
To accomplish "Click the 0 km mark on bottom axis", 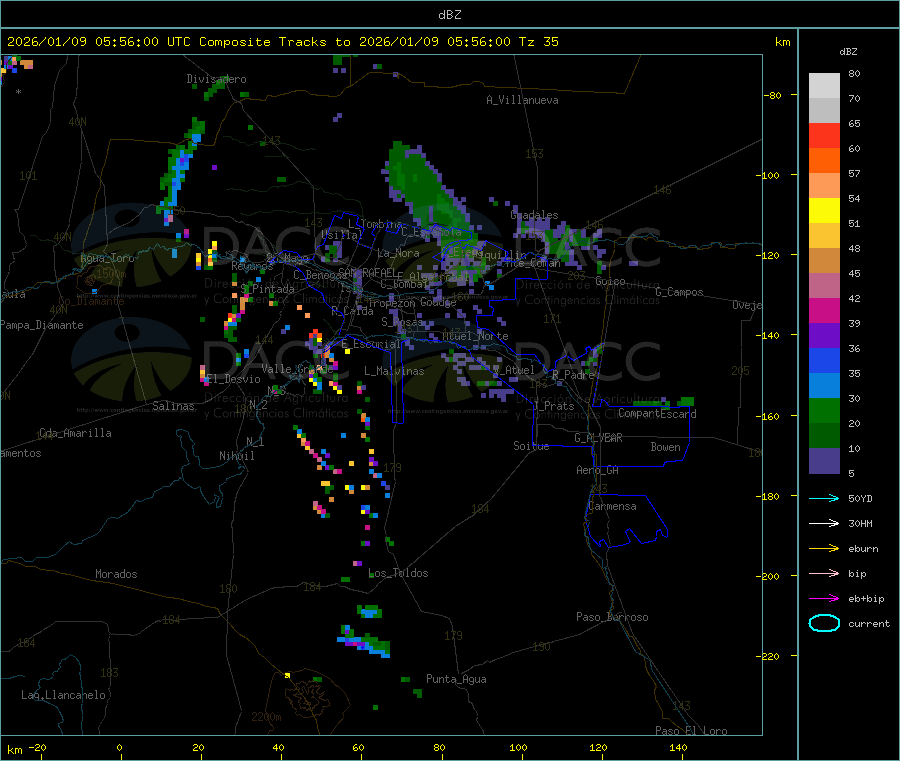I will click(119, 747).
